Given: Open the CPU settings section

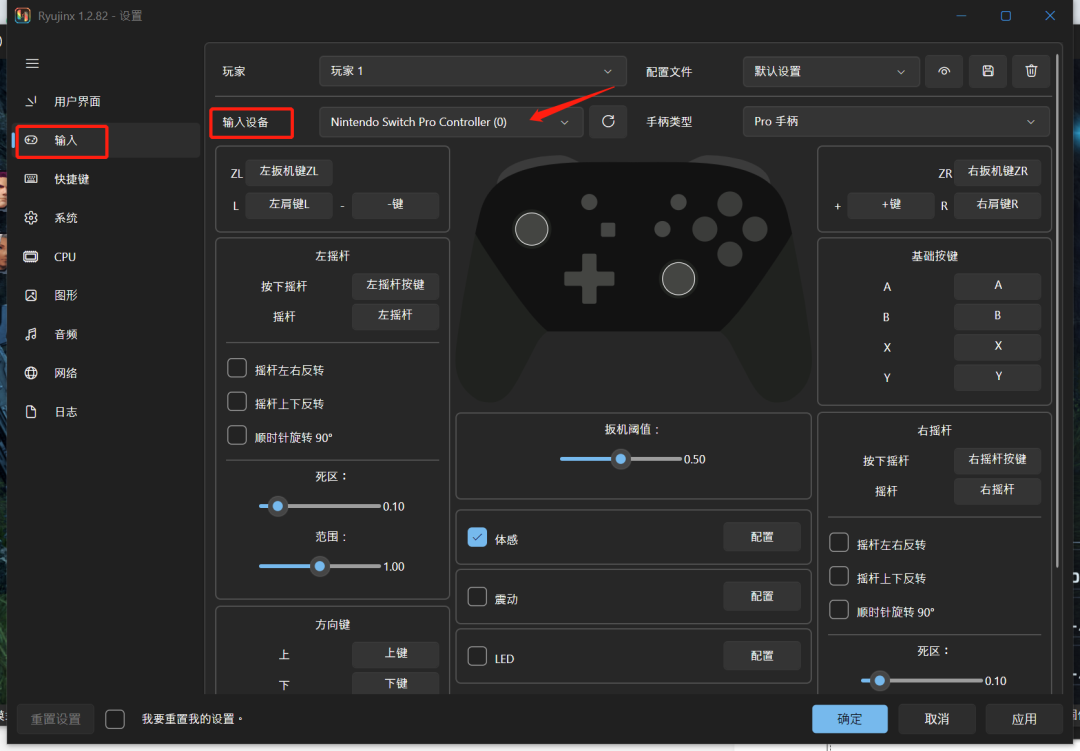Looking at the screenshot, I should point(65,257).
